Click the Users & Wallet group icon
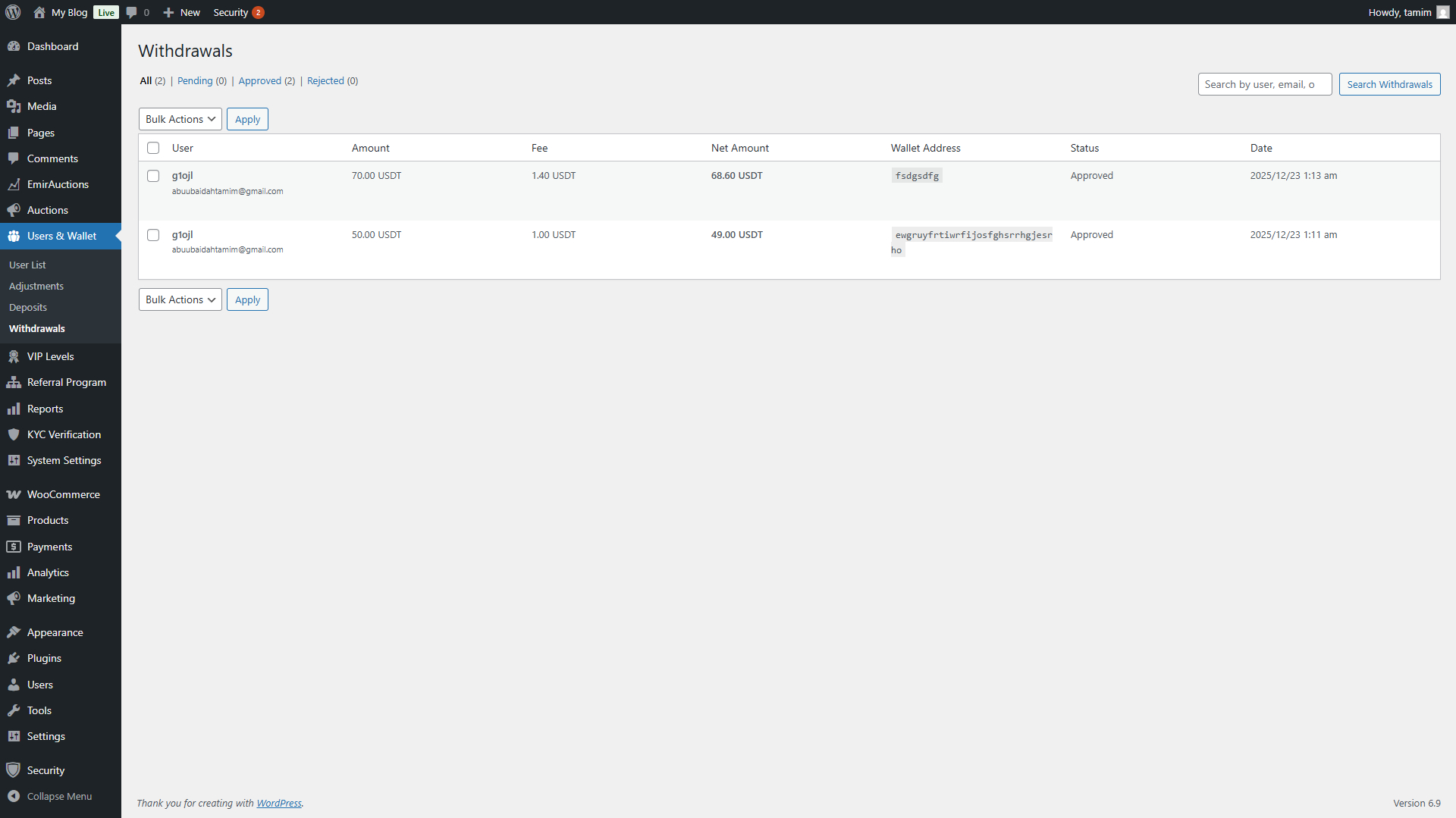The width and height of the screenshot is (1456, 818). [x=14, y=236]
